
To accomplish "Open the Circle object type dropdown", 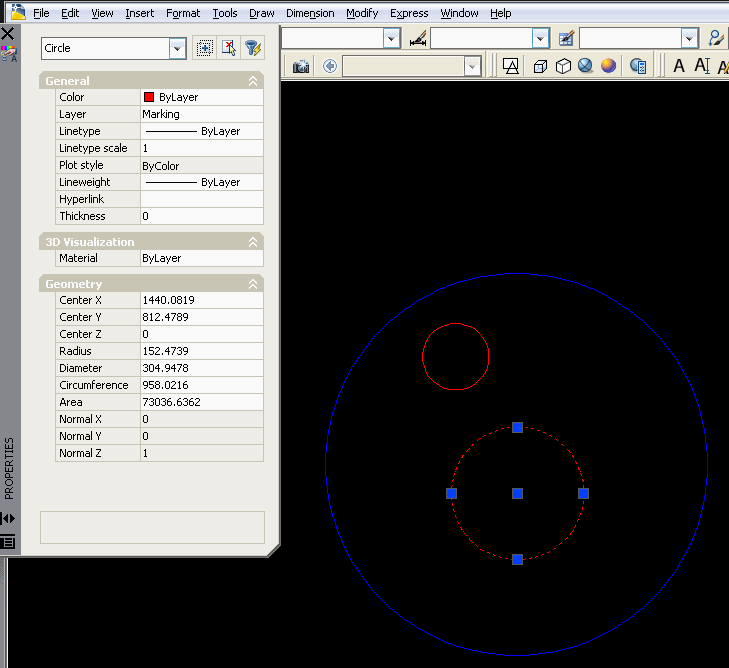I will [x=177, y=48].
